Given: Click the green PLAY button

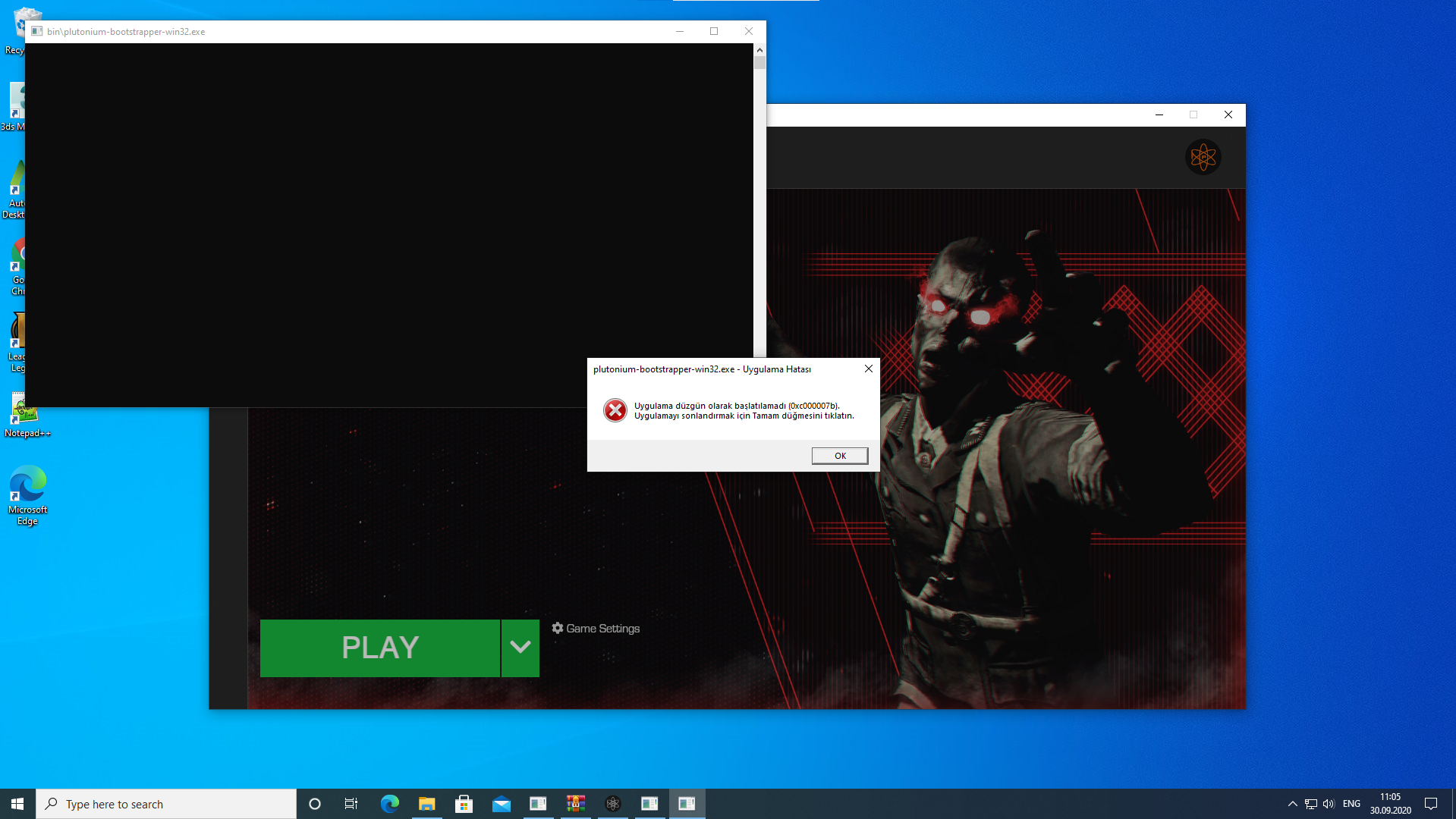Looking at the screenshot, I should point(380,648).
